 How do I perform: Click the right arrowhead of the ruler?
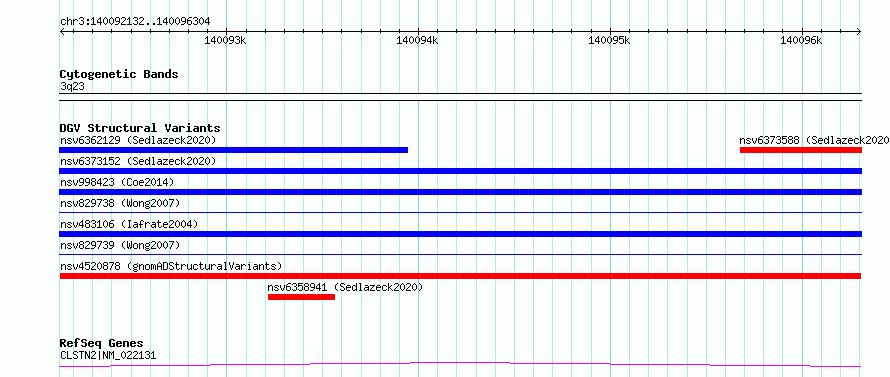point(859,31)
